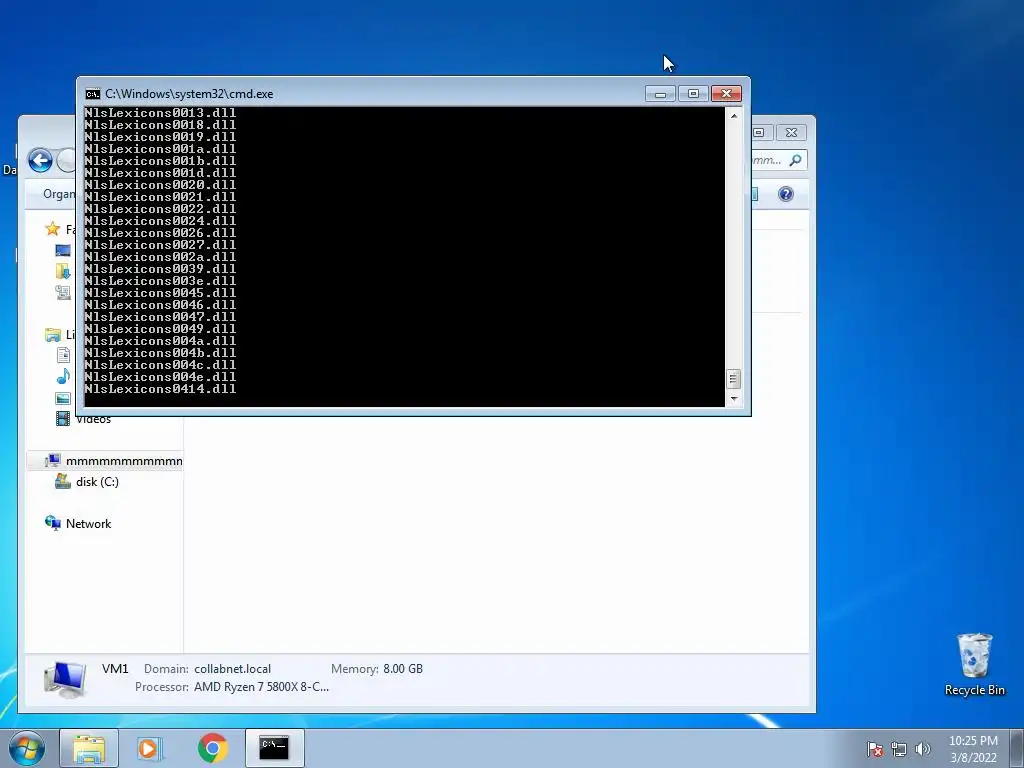Click the VM1 computer icon in details pane
1024x768 pixels.
[x=65, y=678]
